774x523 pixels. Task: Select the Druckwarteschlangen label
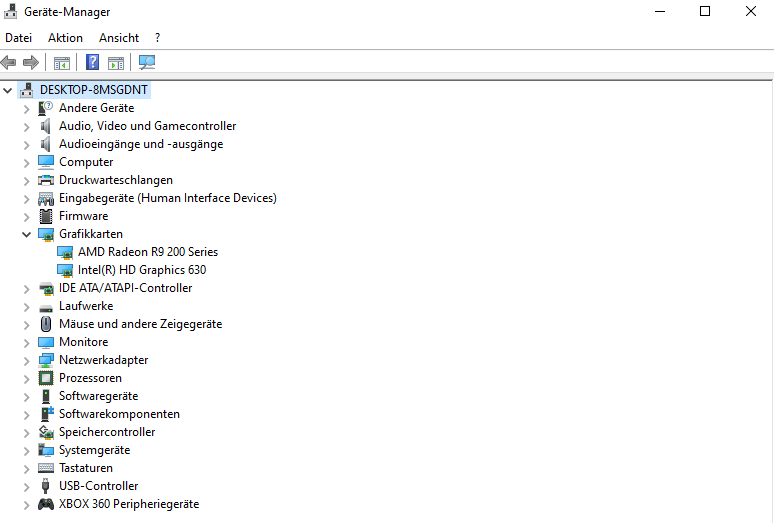116,180
